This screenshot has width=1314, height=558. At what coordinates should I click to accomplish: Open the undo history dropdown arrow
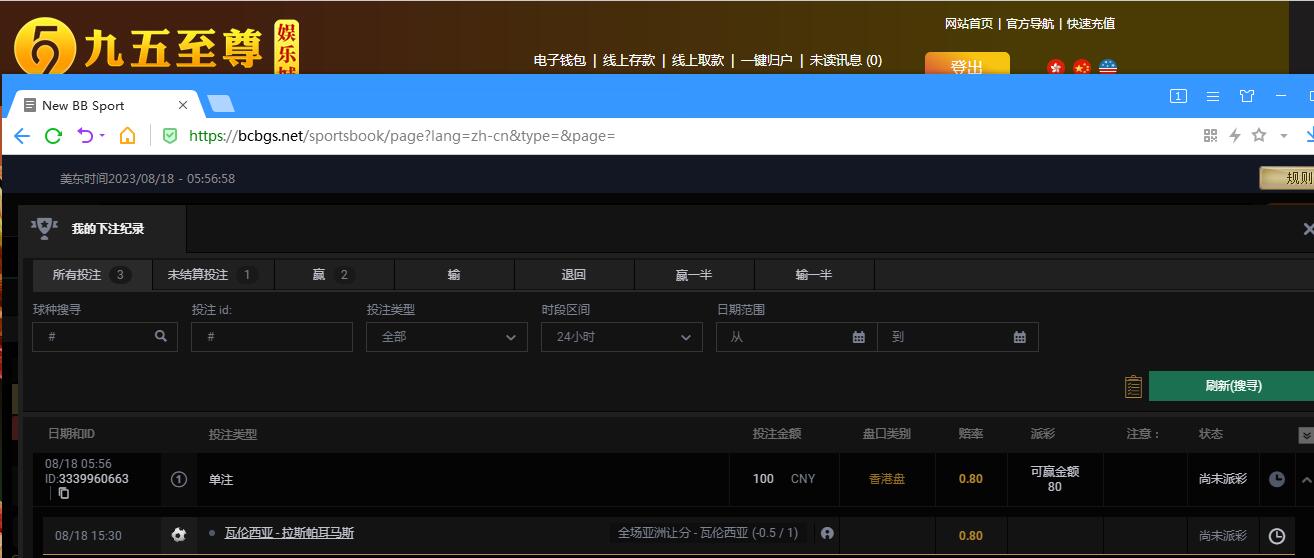tap(102, 136)
